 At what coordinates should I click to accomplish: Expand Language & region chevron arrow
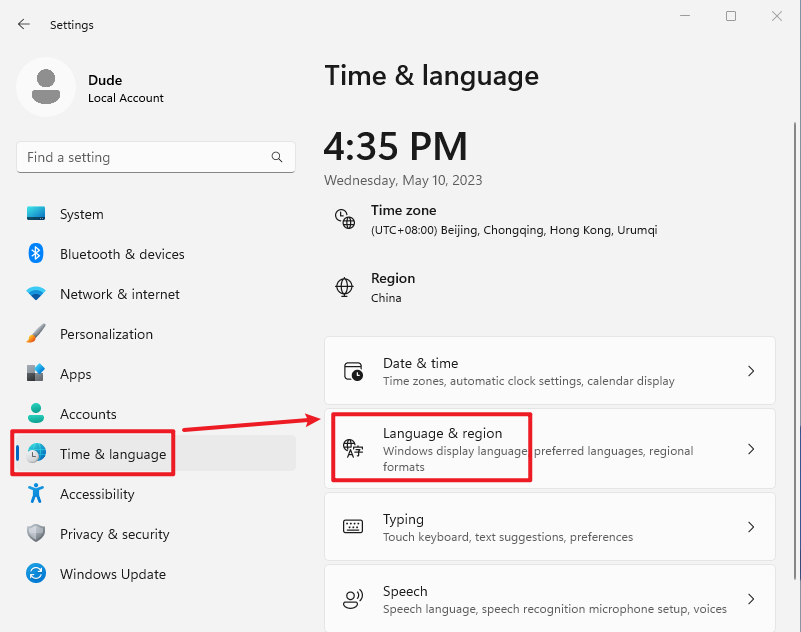(751, 449)
